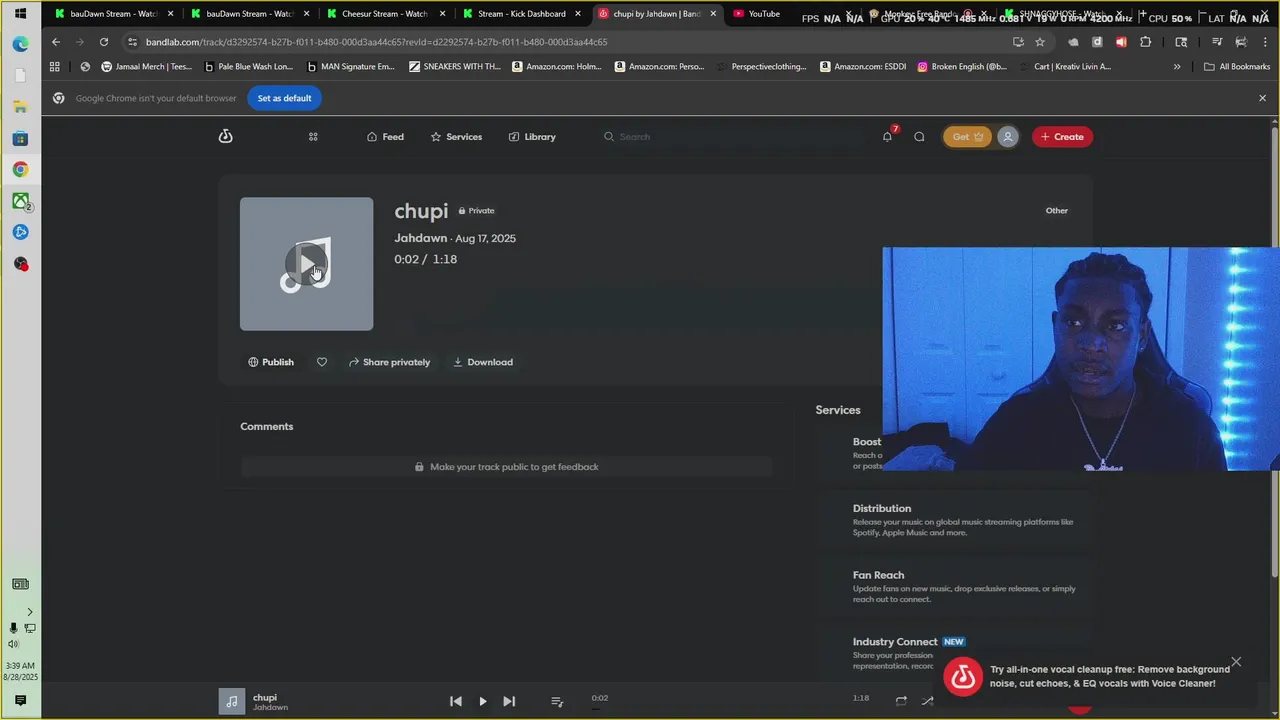
Task: Like the chupi track with heart icon
Action: (x=322, y=362)
